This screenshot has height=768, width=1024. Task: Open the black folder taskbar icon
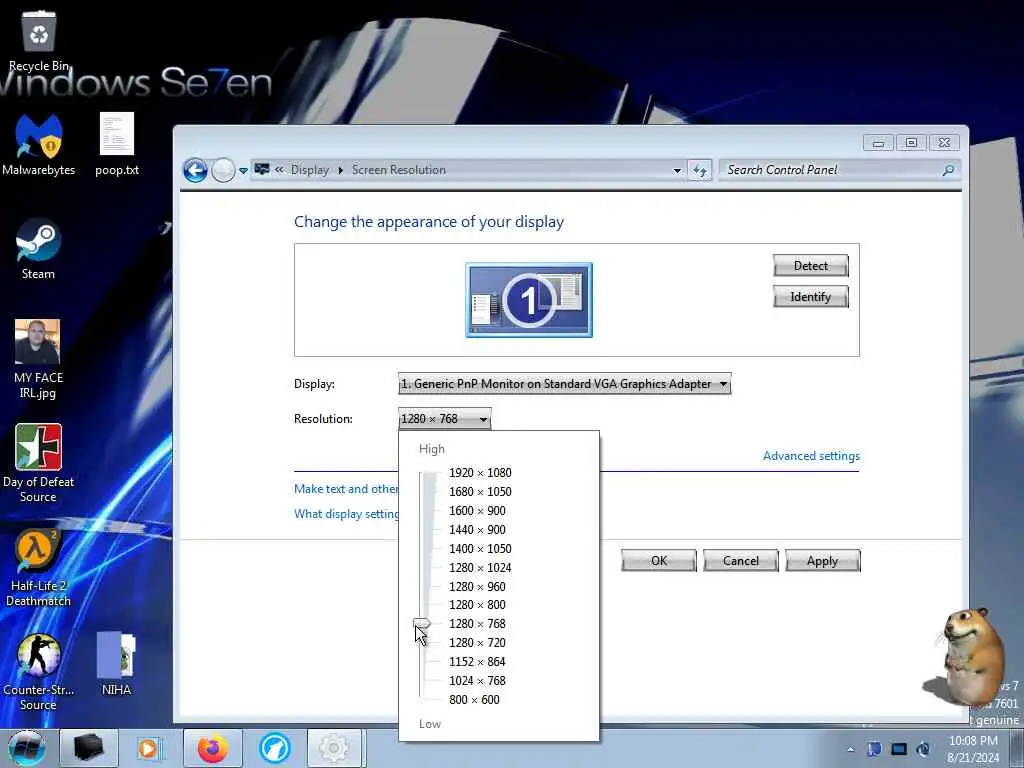[x=89, y=748]
